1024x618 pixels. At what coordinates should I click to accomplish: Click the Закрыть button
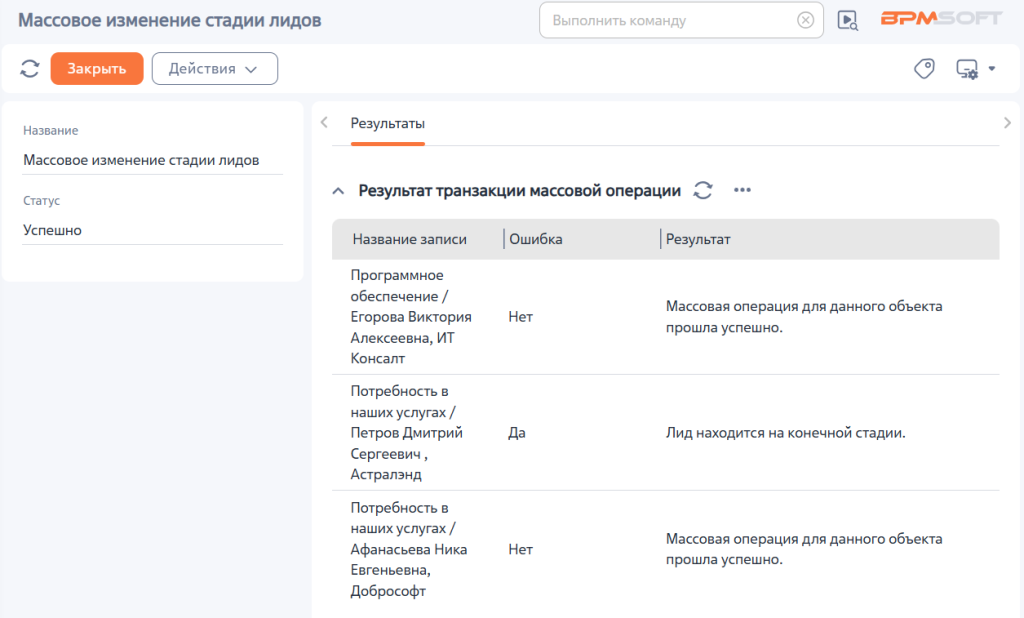point(97,69)
